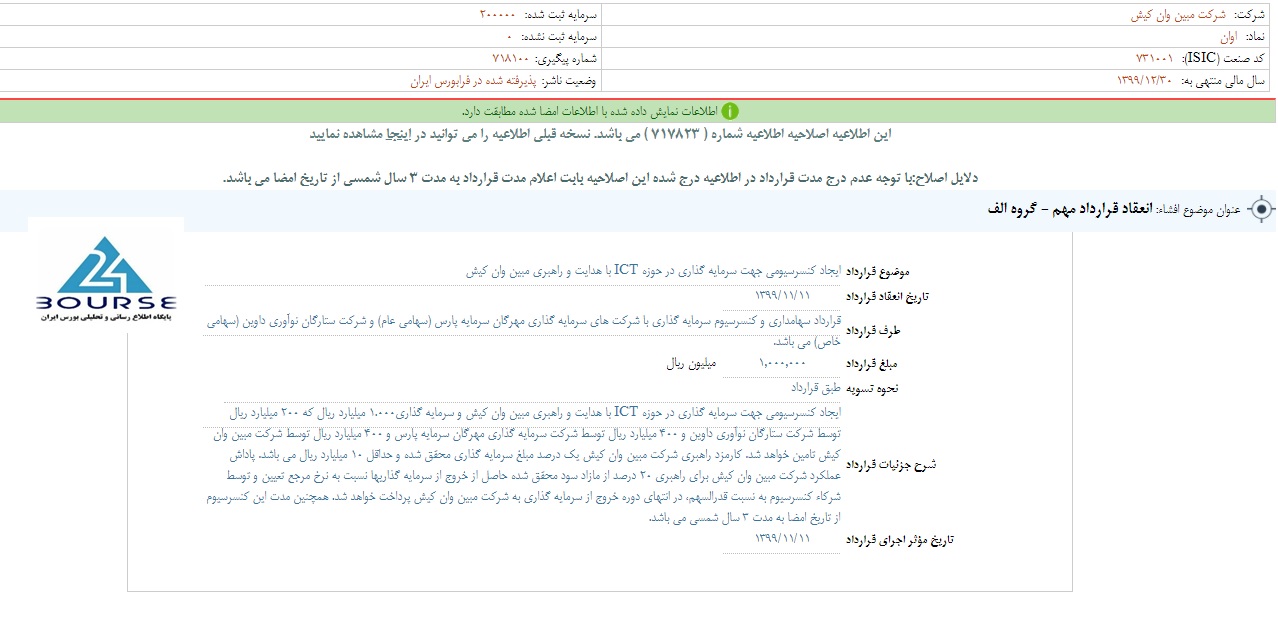Viewport: 1278px width, 619px height.
Task: Click the سال مالی منتهی به label
Action: pos(1224,80)
